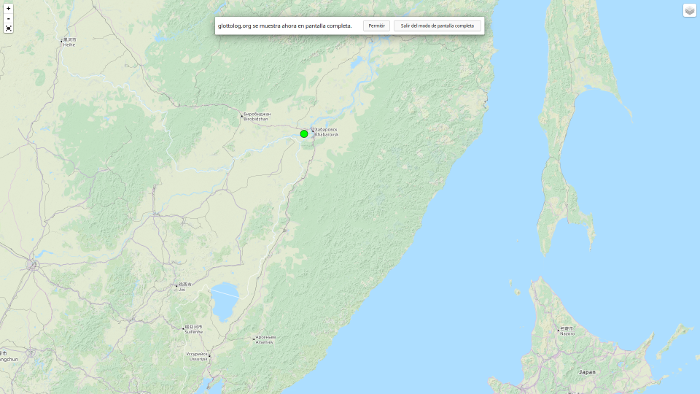Click the fullscreen notification message text

pyautogui.click(x=285, y=26)
